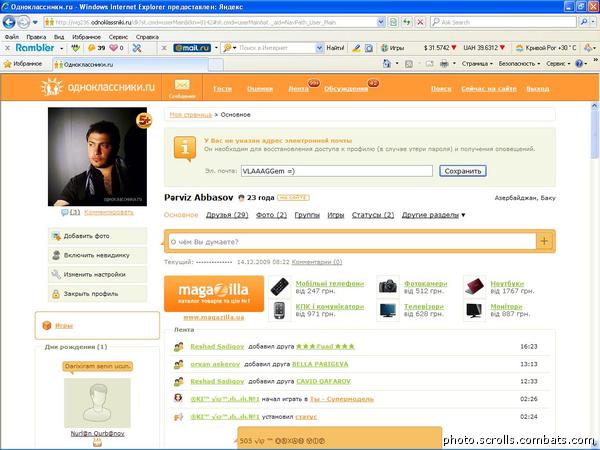Open the Обсуждения link in the header
Viewport: 600px width, 450px height.
pyautogui.click(x=346, y=89)
